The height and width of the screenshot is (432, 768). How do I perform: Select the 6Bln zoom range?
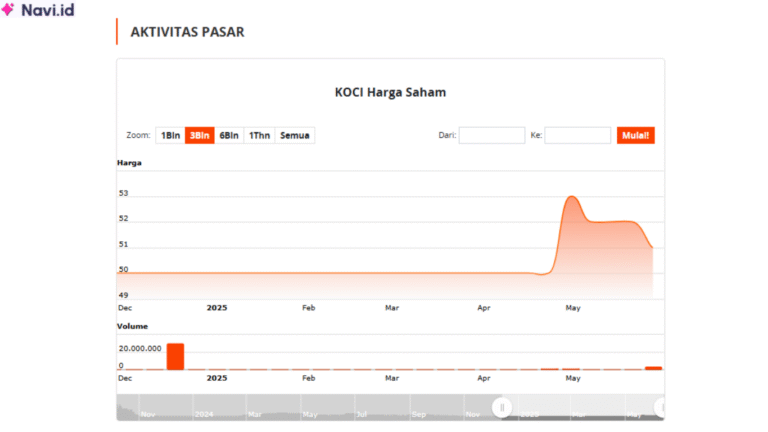pos(229,136)
